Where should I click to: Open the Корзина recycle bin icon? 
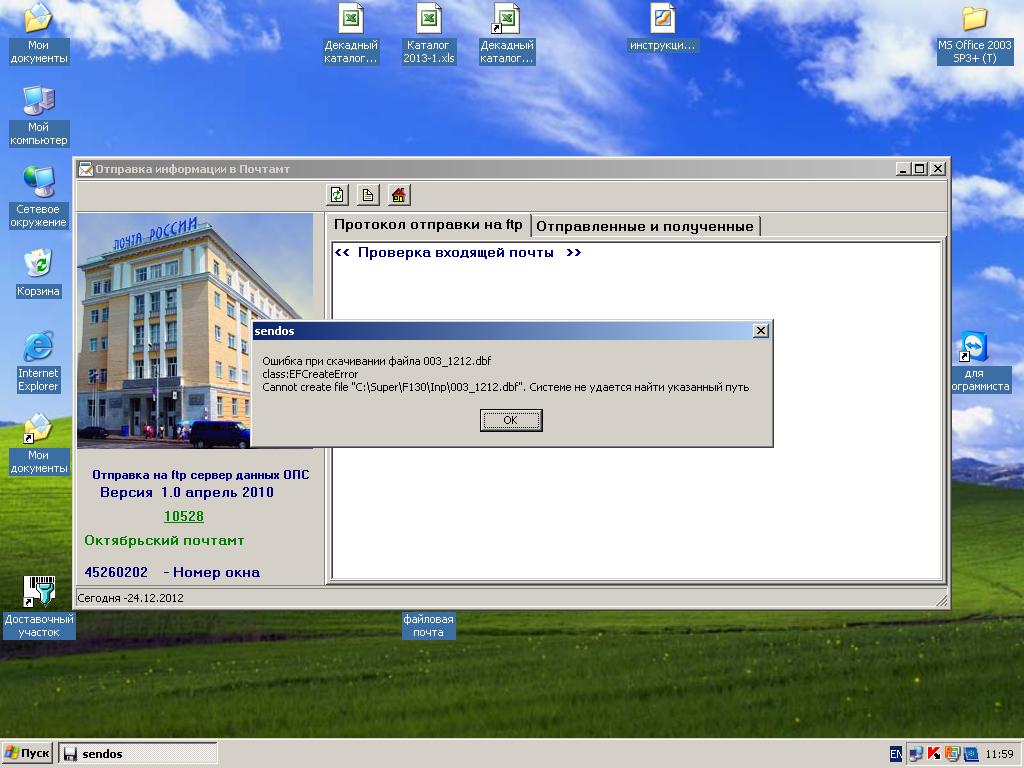39,273
